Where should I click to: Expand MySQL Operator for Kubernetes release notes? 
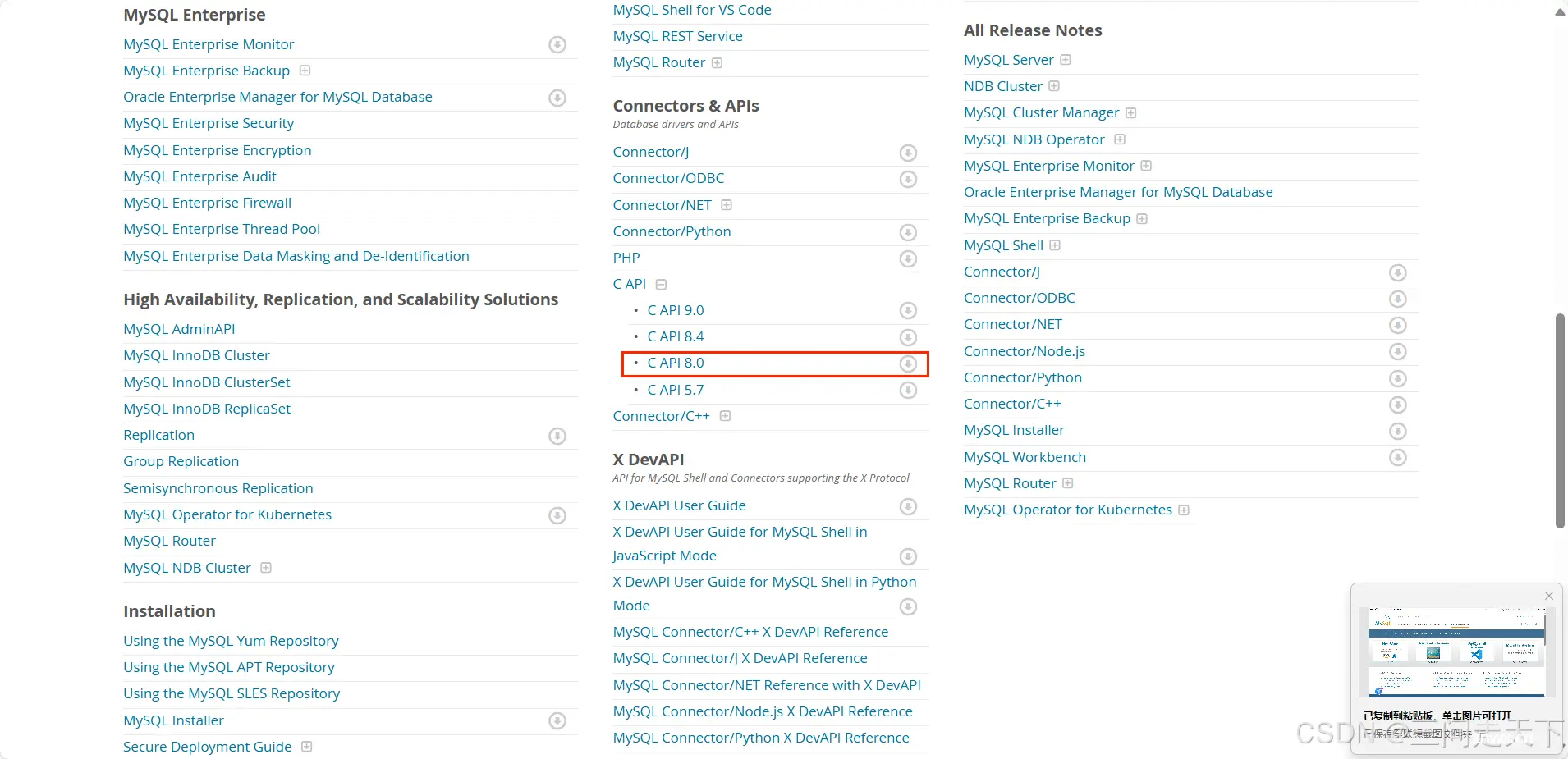point(1184,510)
